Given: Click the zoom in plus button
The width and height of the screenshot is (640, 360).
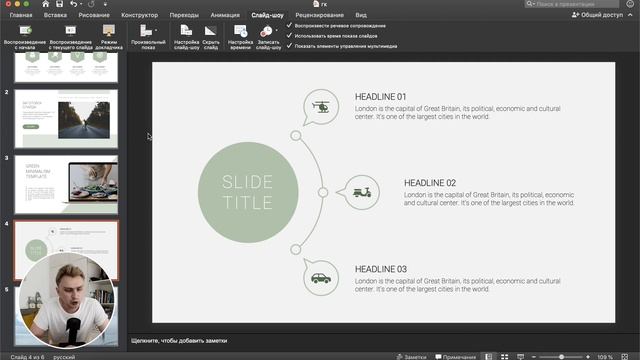Looking at the screenshot, I should (x=588, y=356).
